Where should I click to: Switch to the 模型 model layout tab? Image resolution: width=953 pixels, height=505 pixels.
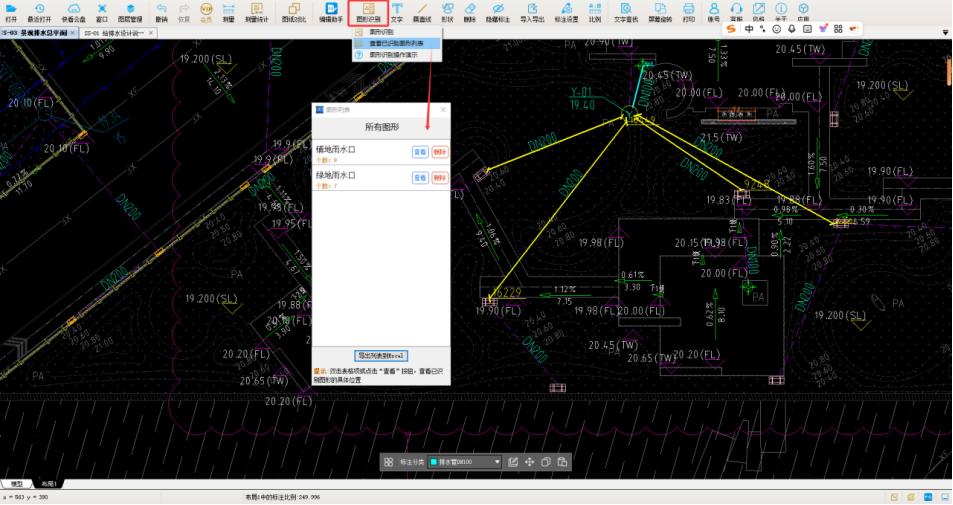[x=16, y=484]
